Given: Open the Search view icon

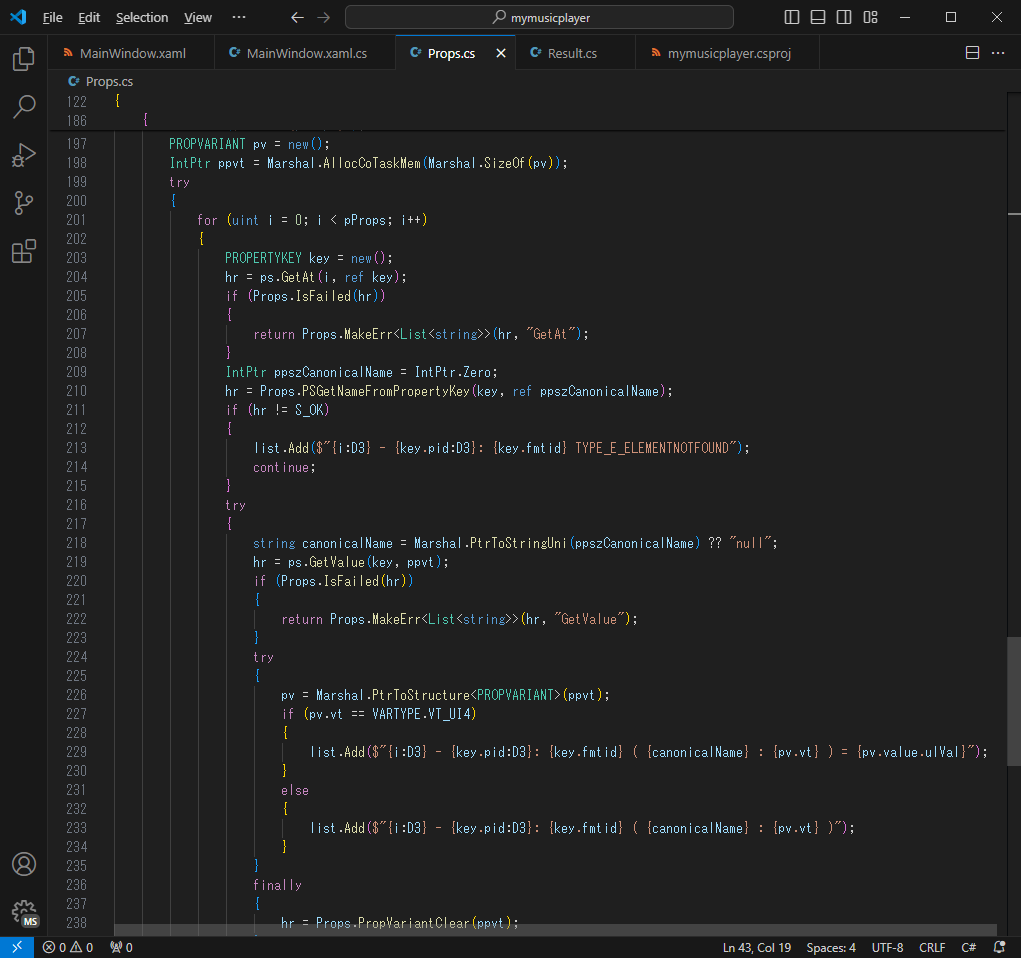Looking at the screenshot, I should tap(24, 106).
